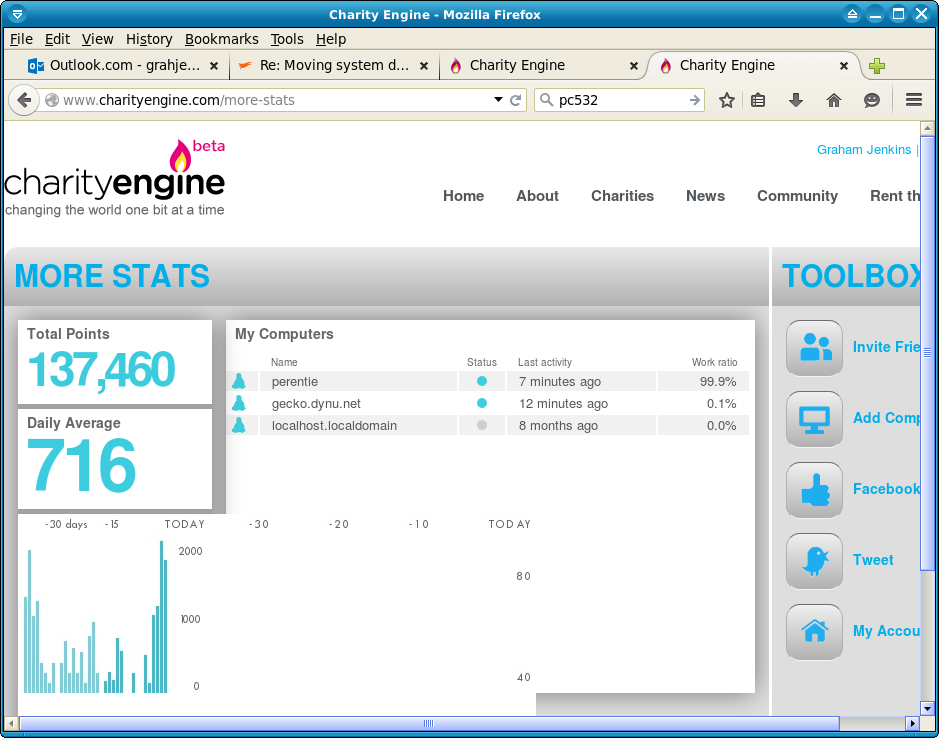Go to News nav link

pos(705,196)
